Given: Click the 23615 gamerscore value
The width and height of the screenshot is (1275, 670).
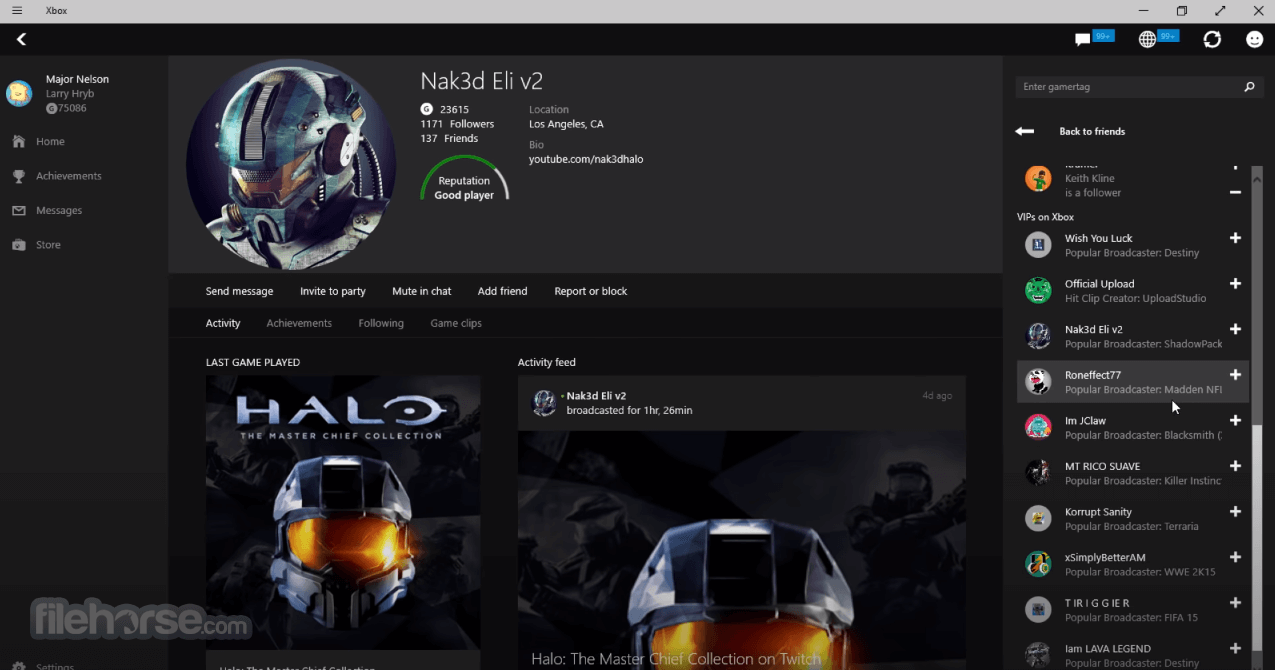Looking at the screenshot, I should click(454, 110).
